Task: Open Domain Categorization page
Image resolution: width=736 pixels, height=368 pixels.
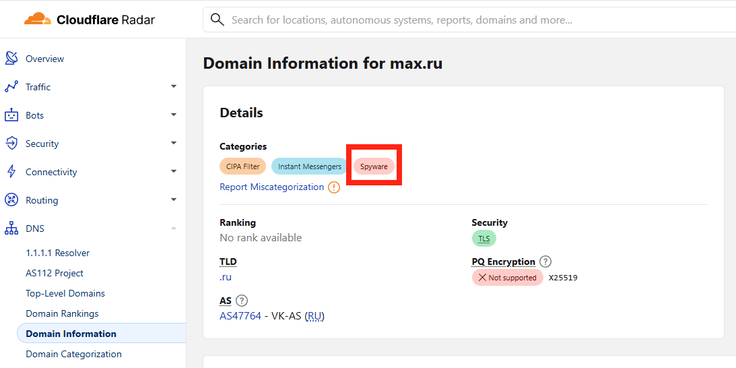Action: tap(74, 354)
